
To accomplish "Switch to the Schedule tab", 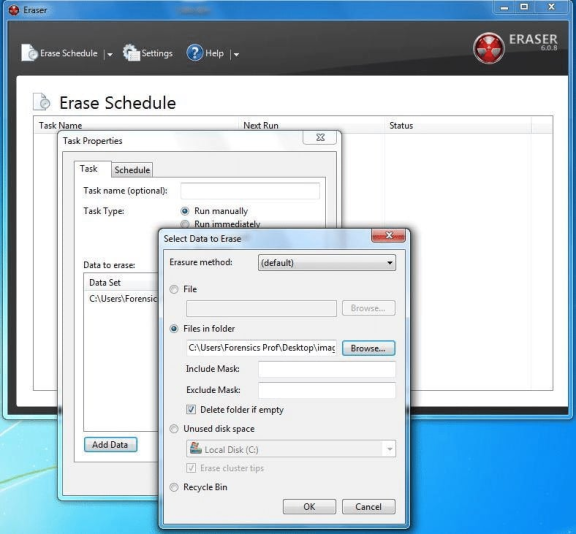I will click(x=132, y=170).
